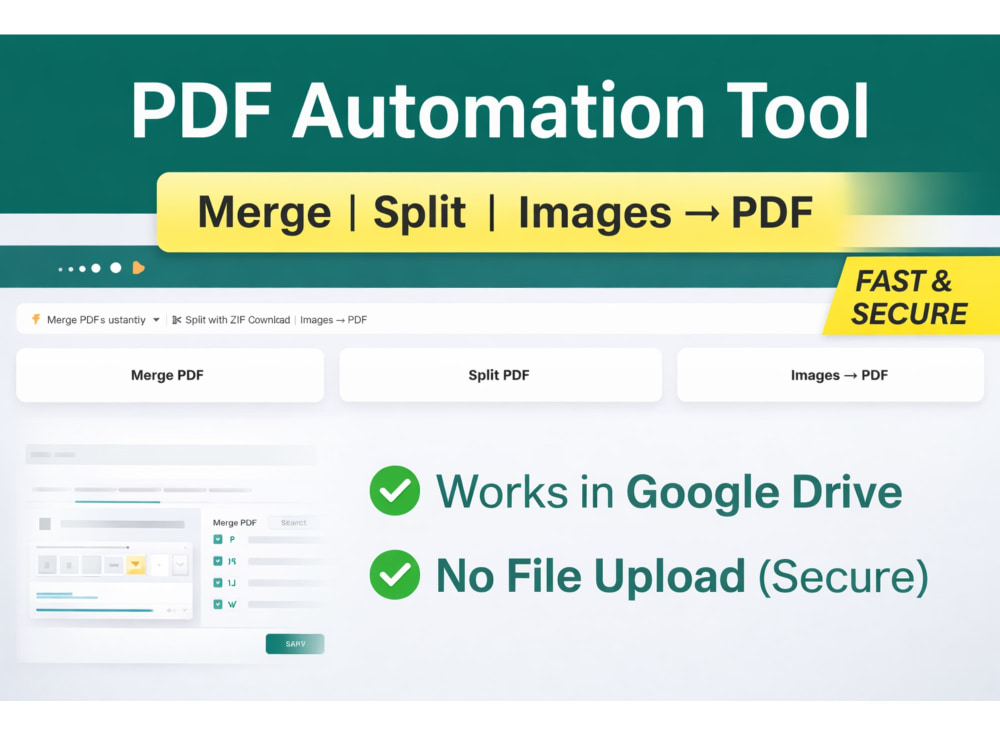
Task: Click the thin slider above thumbnail row
Action: [83, 547]
